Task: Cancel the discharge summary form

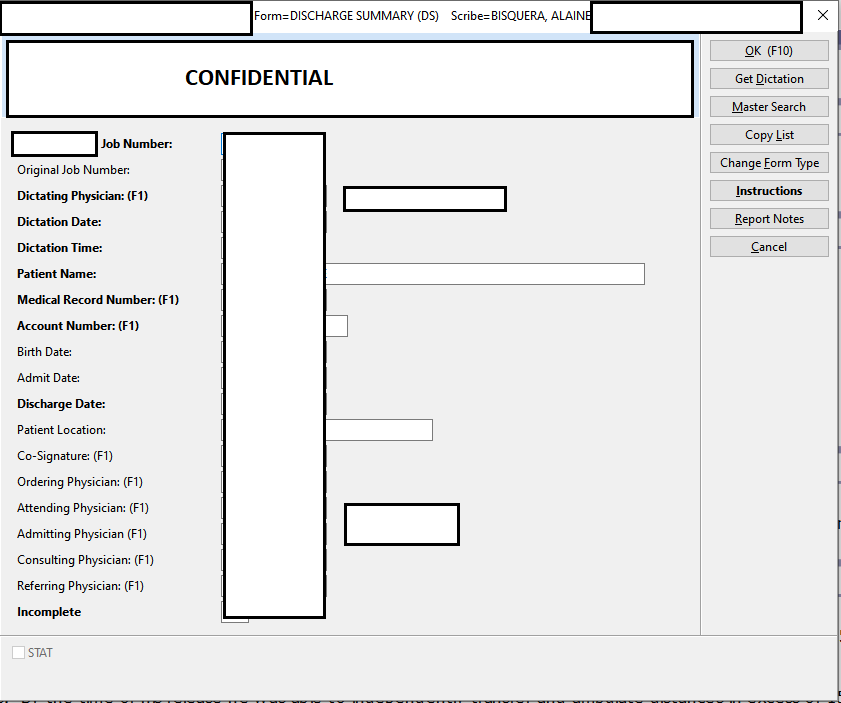Action: point(769,247)
